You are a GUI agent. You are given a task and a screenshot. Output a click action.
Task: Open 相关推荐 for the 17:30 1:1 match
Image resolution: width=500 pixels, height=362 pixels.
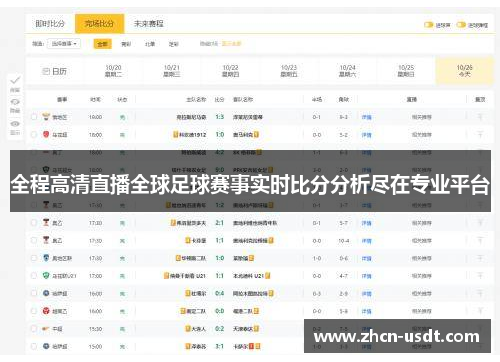pos(422,240)
